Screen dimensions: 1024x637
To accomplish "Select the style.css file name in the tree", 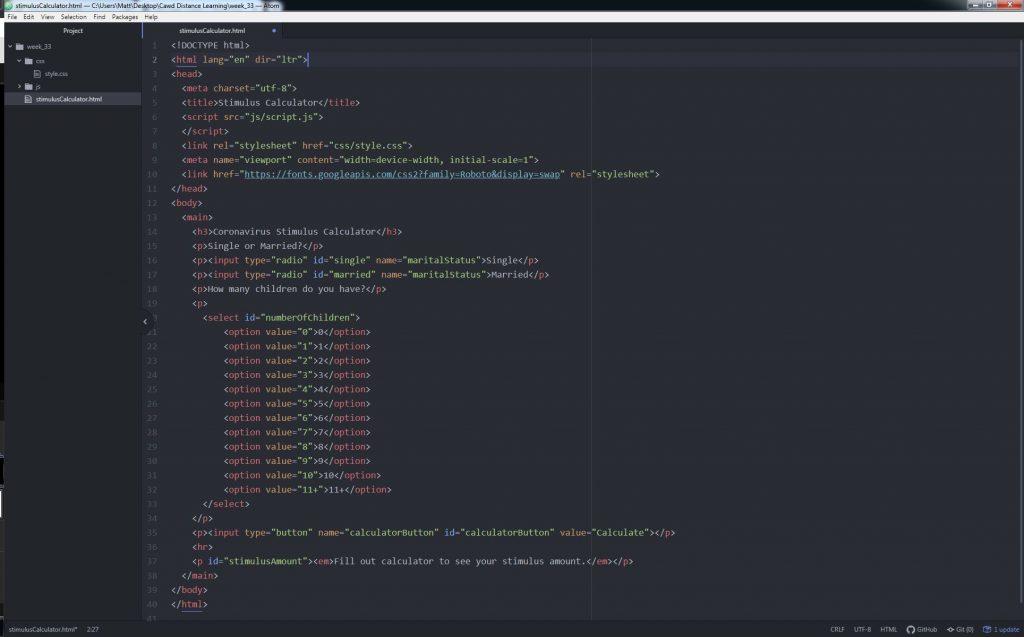I will tap(56, 74).
